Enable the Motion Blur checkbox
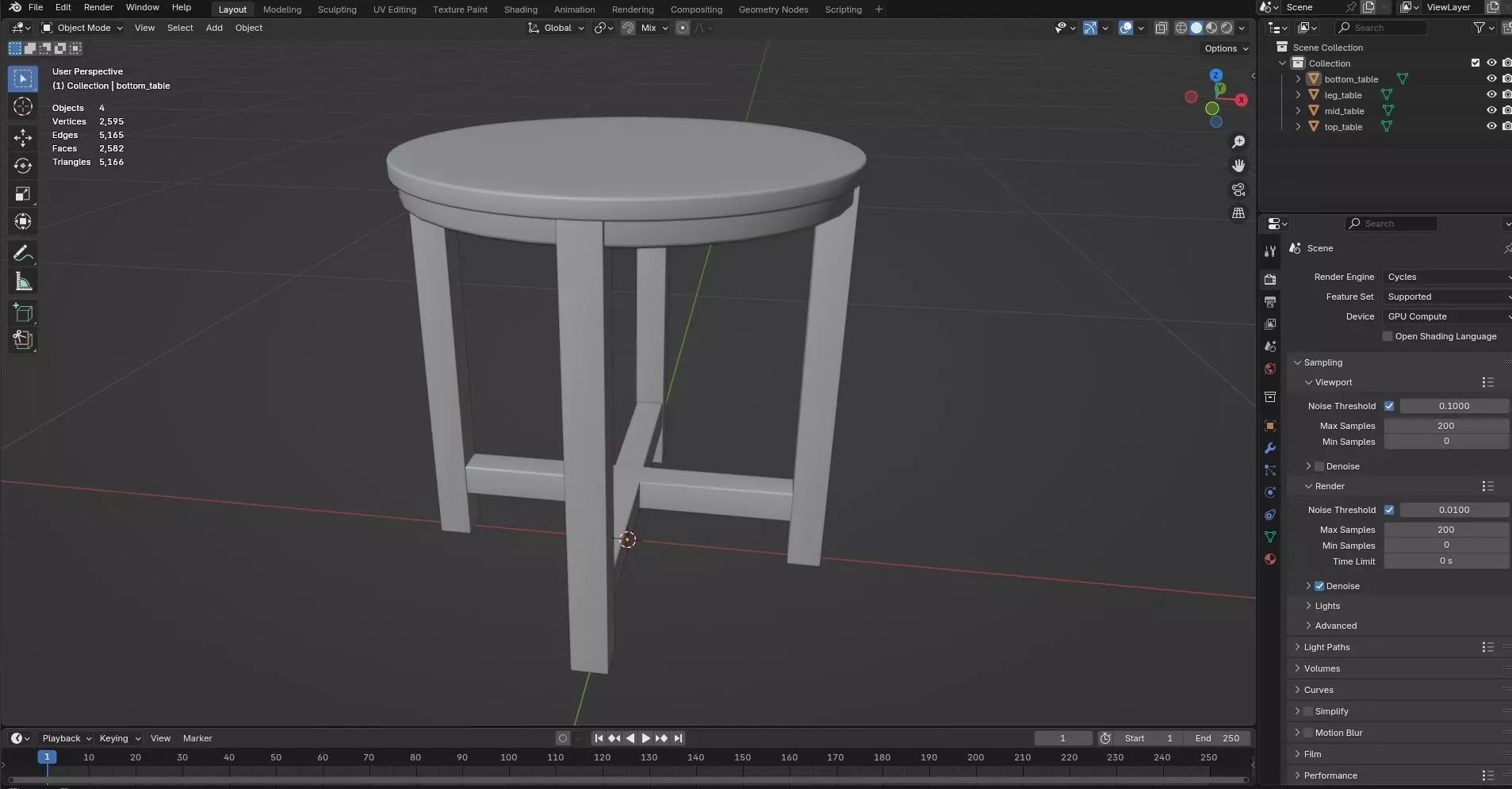Image resolution: width=1512 pixels, height=789 pixels. [x=1308, y=733]
